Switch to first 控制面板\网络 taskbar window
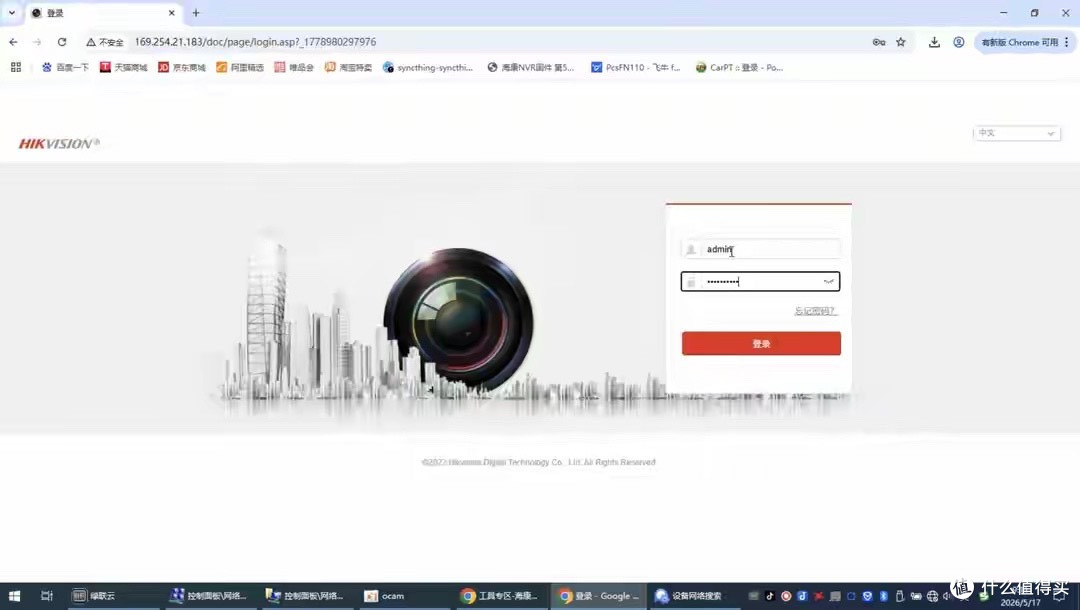 coord(208,596)
